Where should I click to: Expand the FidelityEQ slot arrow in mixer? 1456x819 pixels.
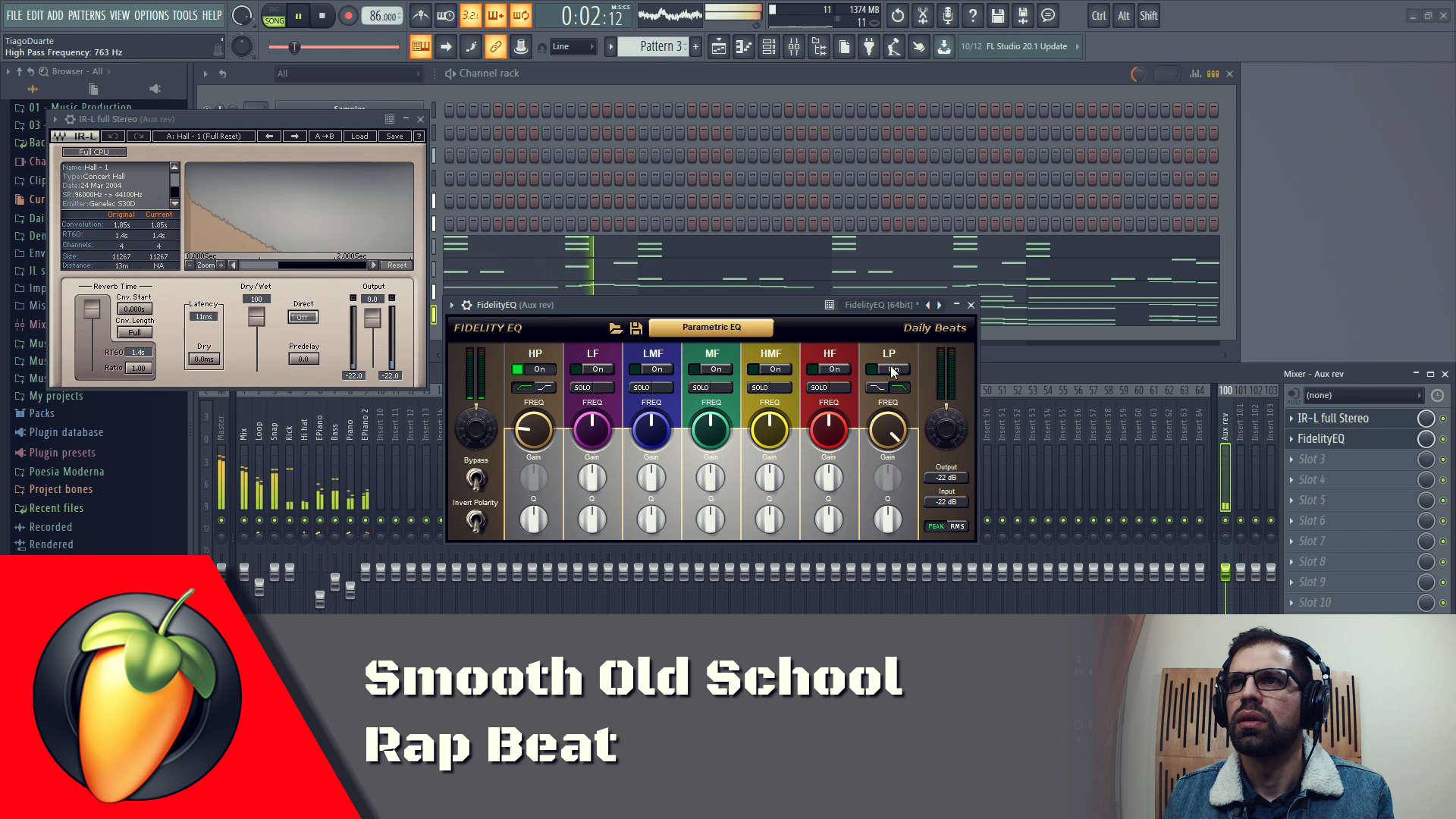(1291, 439)
